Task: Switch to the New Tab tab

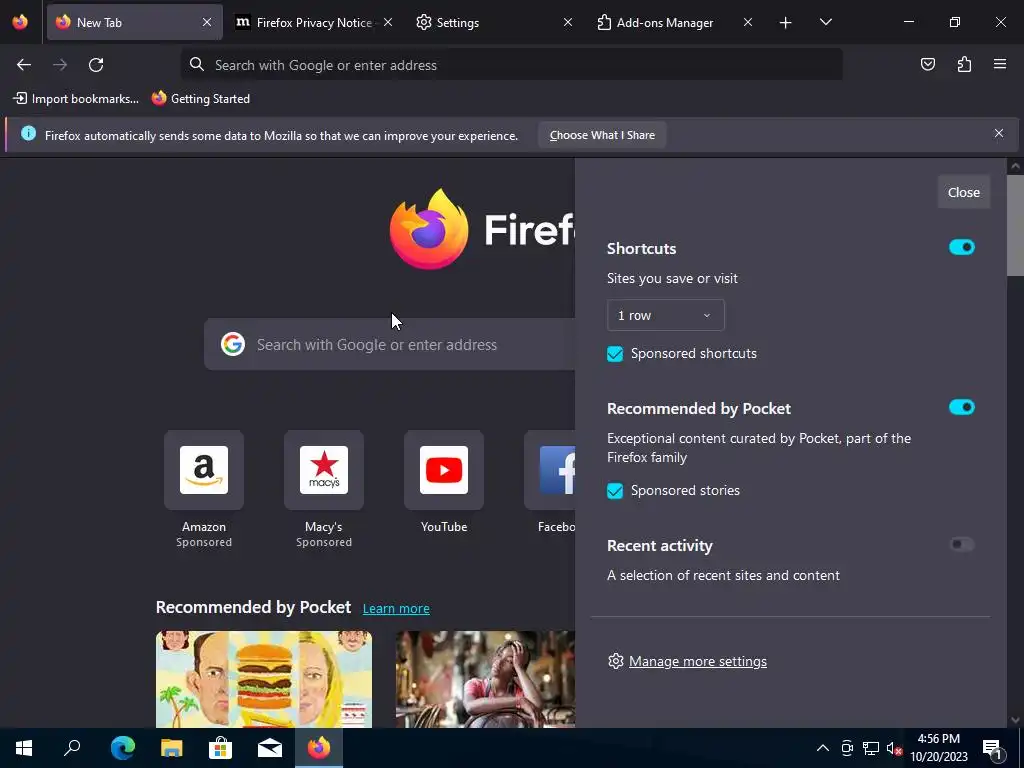Action: 135,22
